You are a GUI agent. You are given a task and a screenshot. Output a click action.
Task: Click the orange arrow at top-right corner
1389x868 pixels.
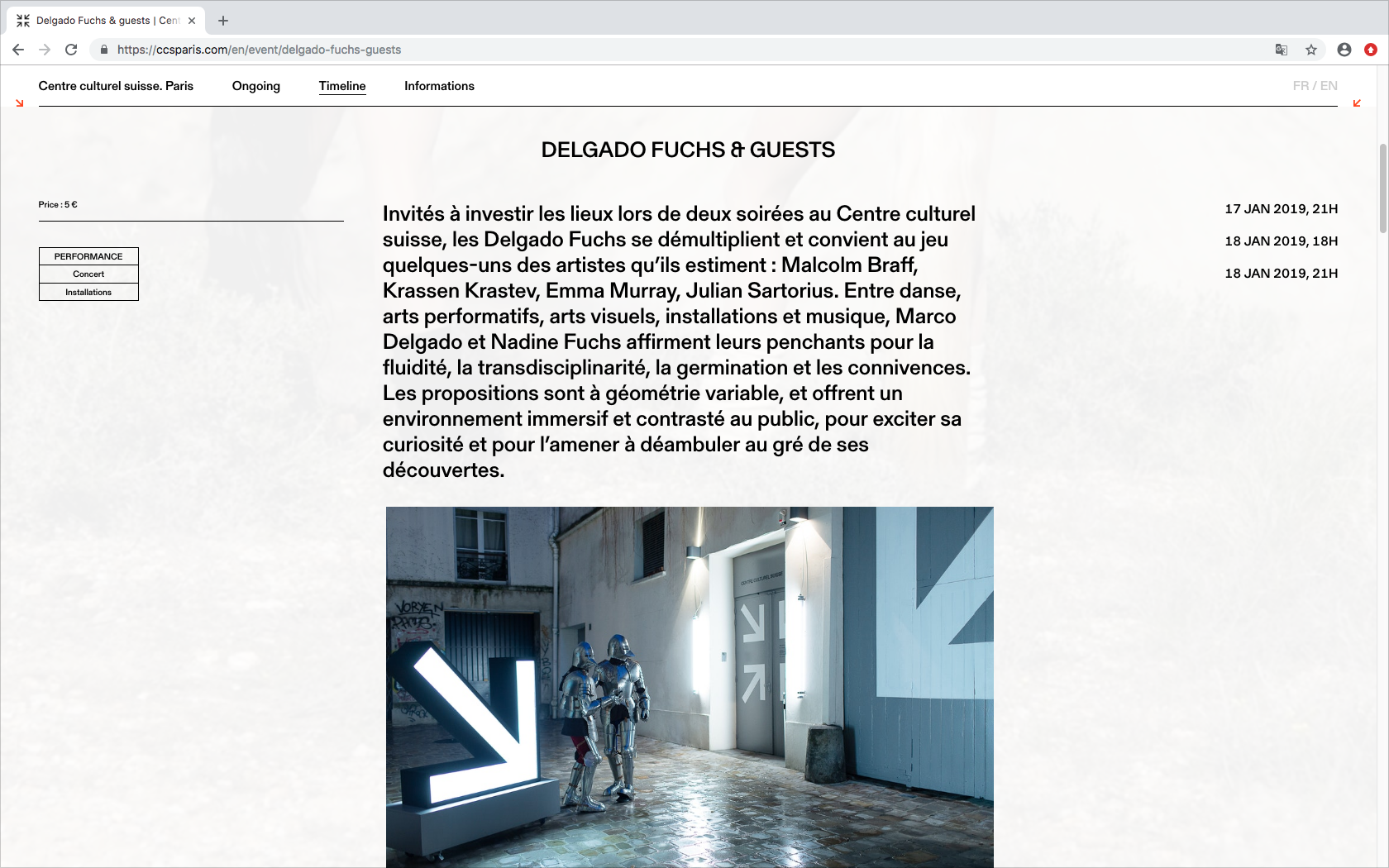[x=1357, y=103]
